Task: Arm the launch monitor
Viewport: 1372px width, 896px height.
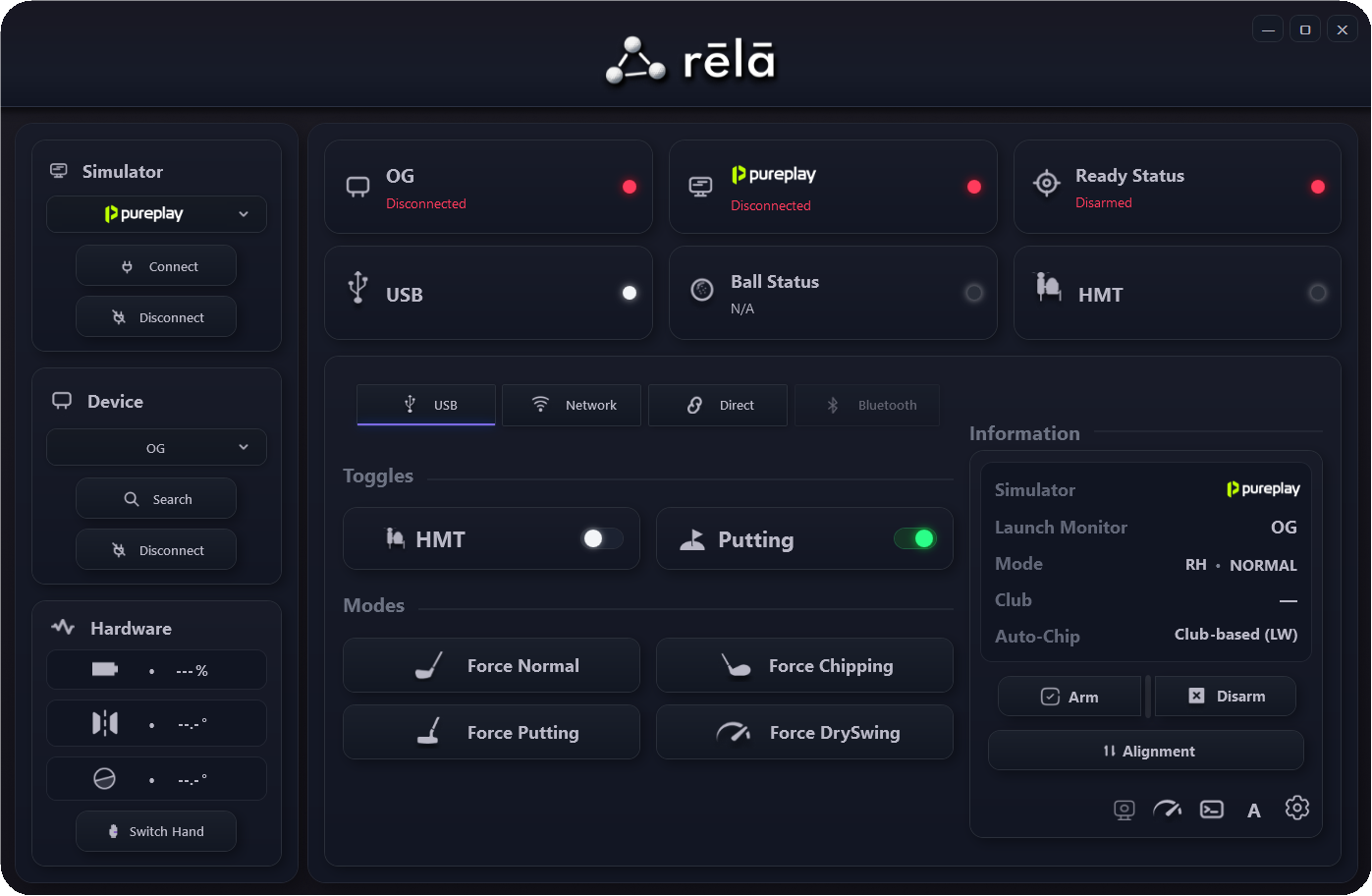Action: [x=1070, y=697]
